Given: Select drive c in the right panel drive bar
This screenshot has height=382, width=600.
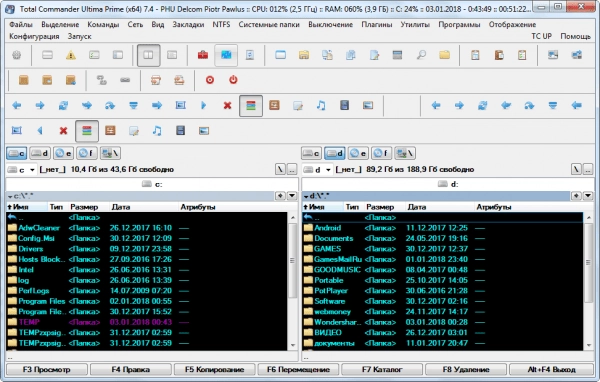Looking at the screenshot, I should (x=311, y=153).
